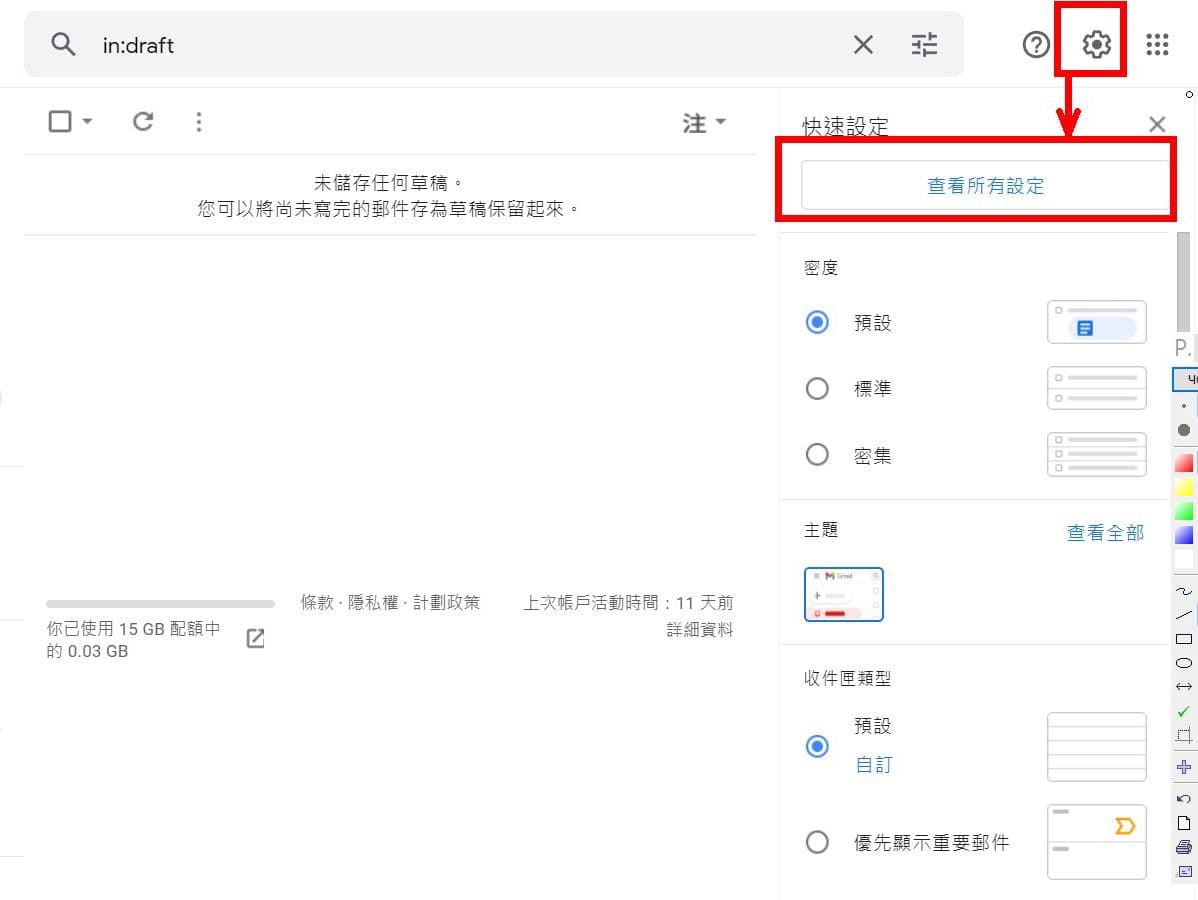The width and height of the screenshot is (1198, 900).
Task: Tick the select-all messages checkbox
Action: tap(60, 121)
